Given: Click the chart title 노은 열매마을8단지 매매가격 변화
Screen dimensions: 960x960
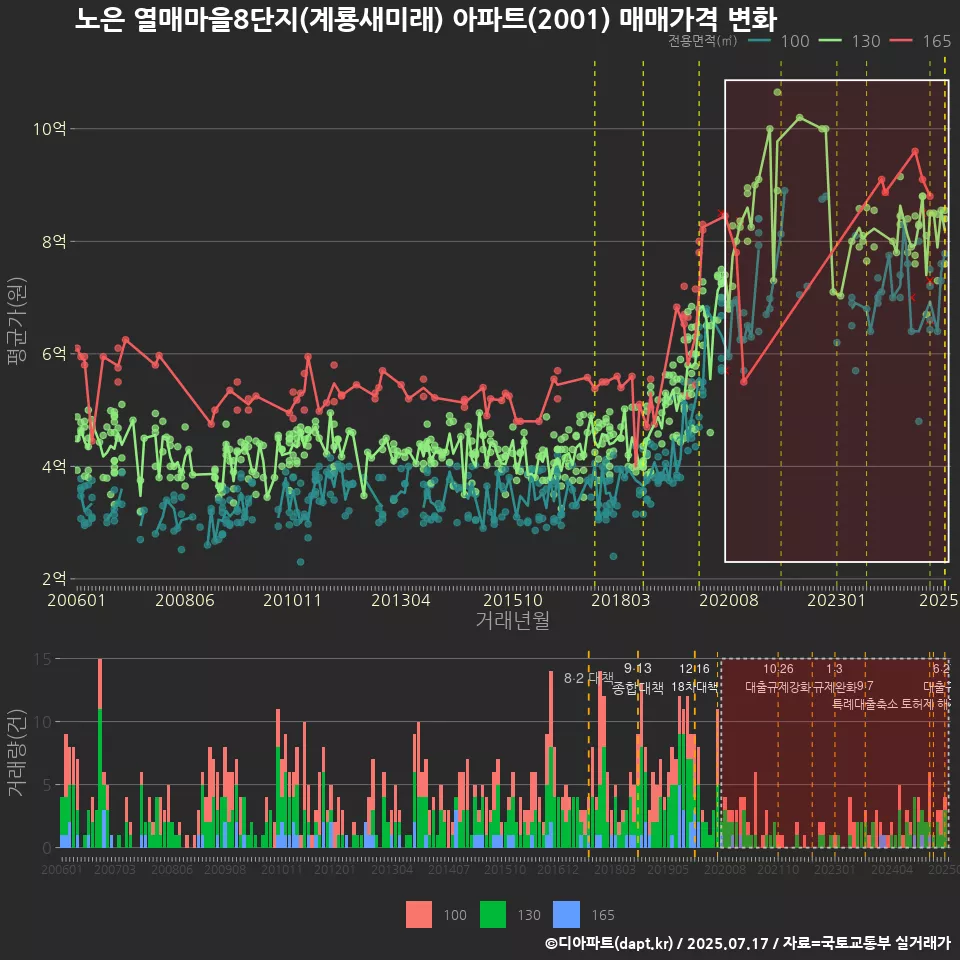Looking at the screenshot, I should (x=426, y=19).
